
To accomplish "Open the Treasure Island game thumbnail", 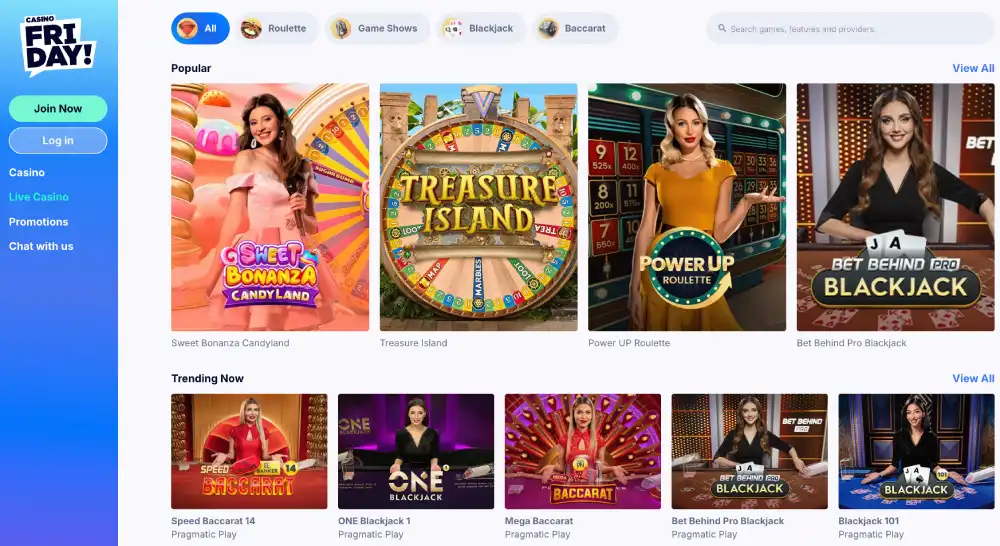I will (478, 207).
